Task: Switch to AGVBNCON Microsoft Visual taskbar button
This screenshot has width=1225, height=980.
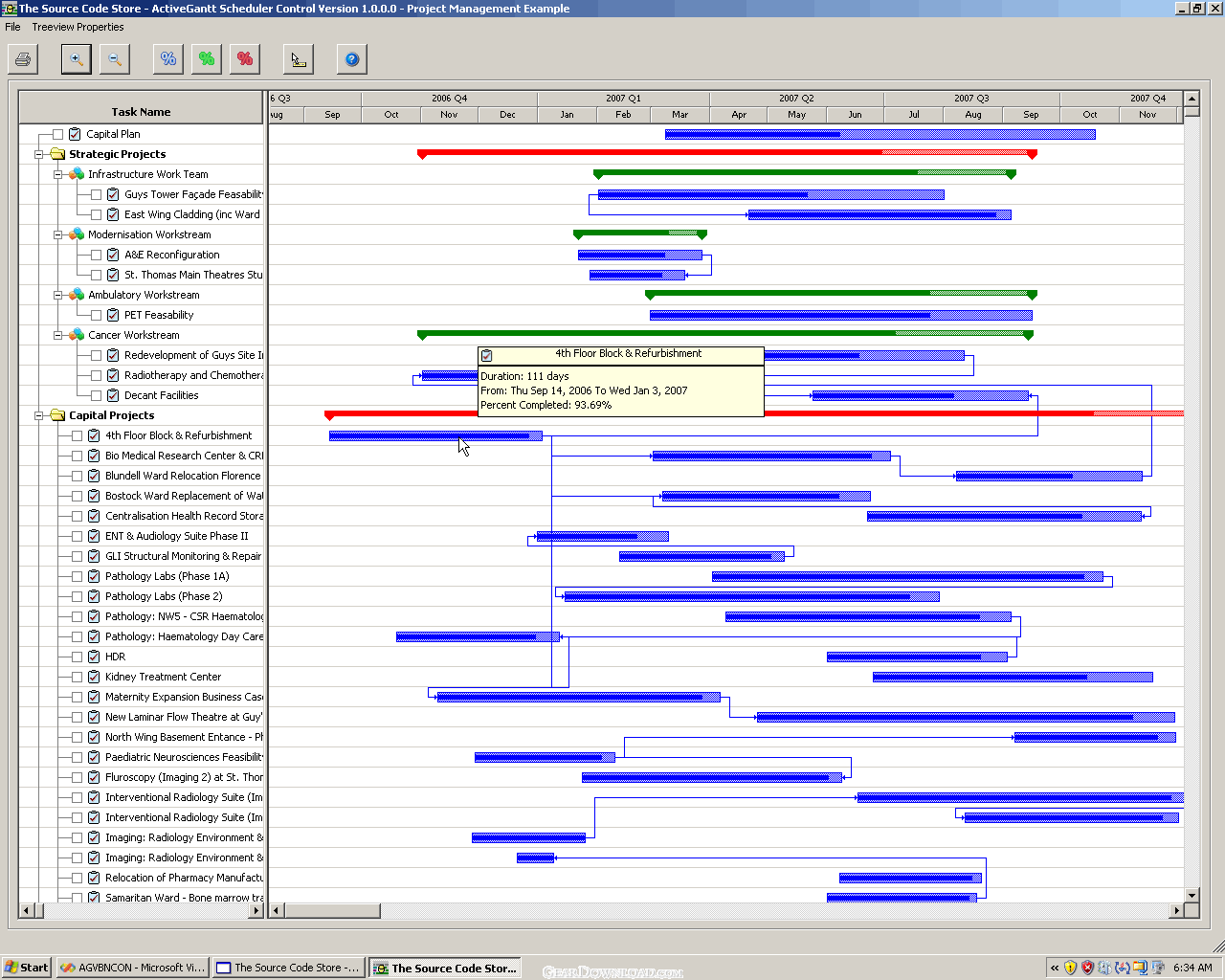Action: coord(132,968)
